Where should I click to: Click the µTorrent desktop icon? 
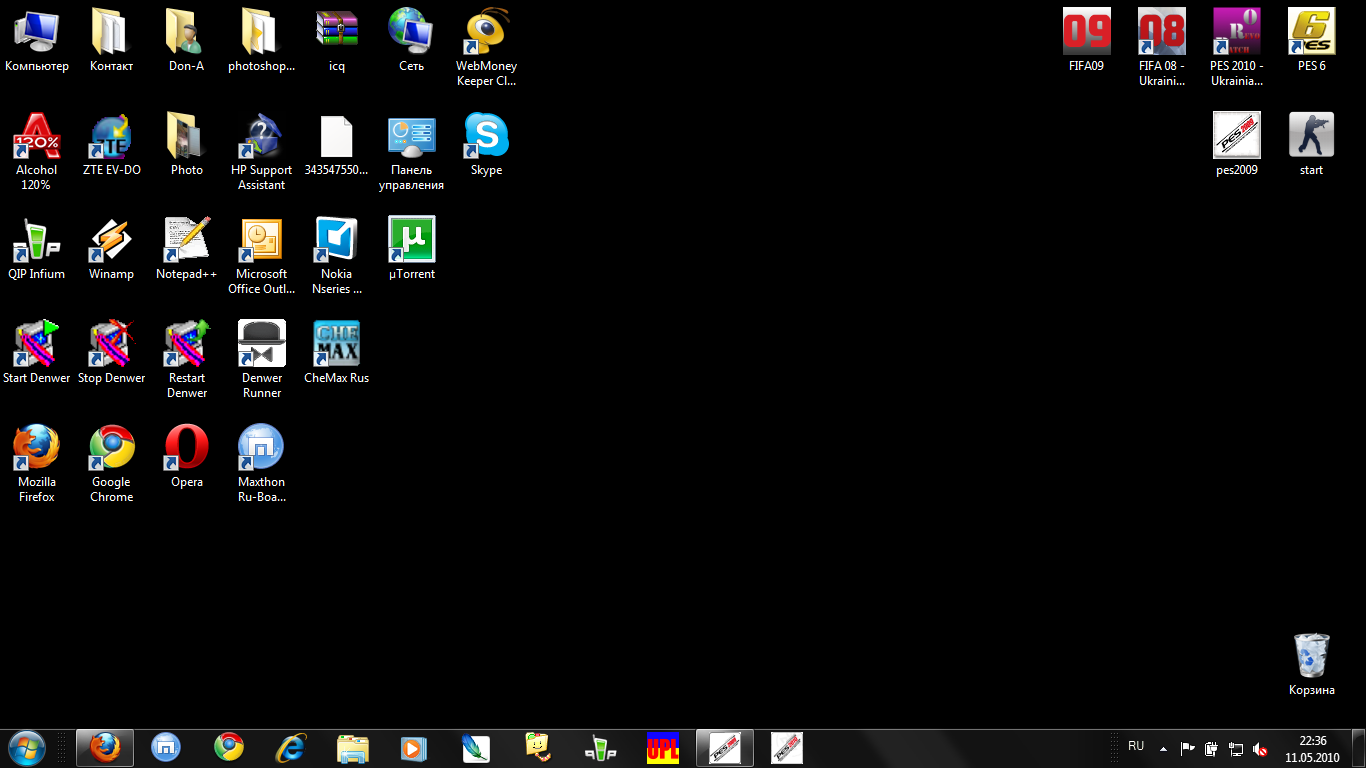coord(411,241)
